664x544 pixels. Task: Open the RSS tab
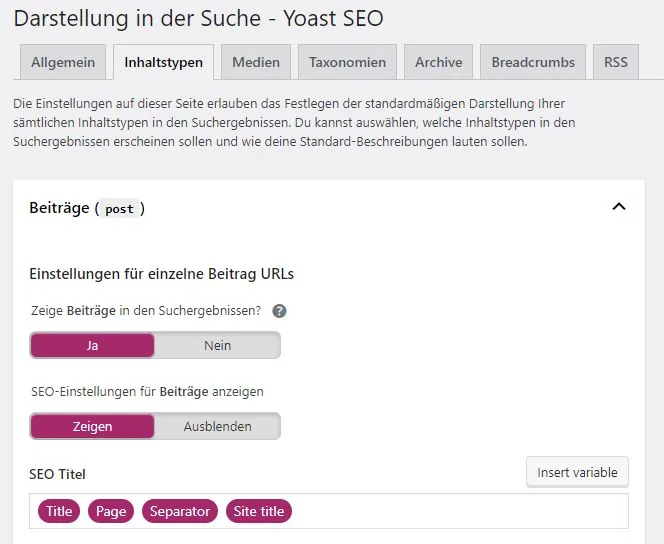click(616, 62)
